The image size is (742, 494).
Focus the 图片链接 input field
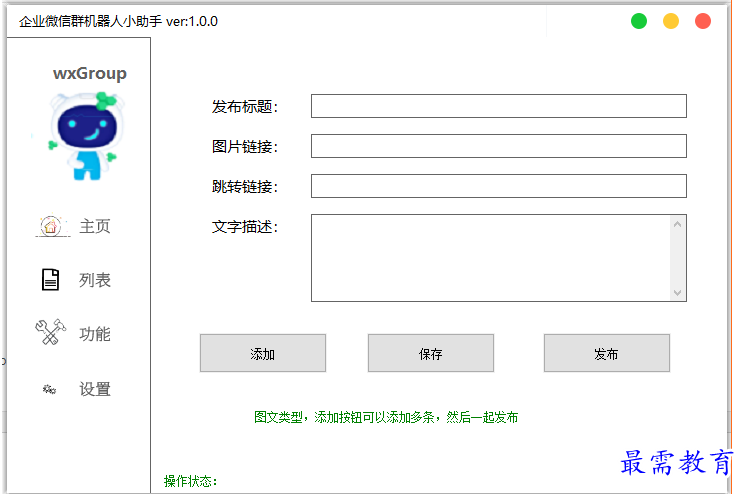pos(499,146)
